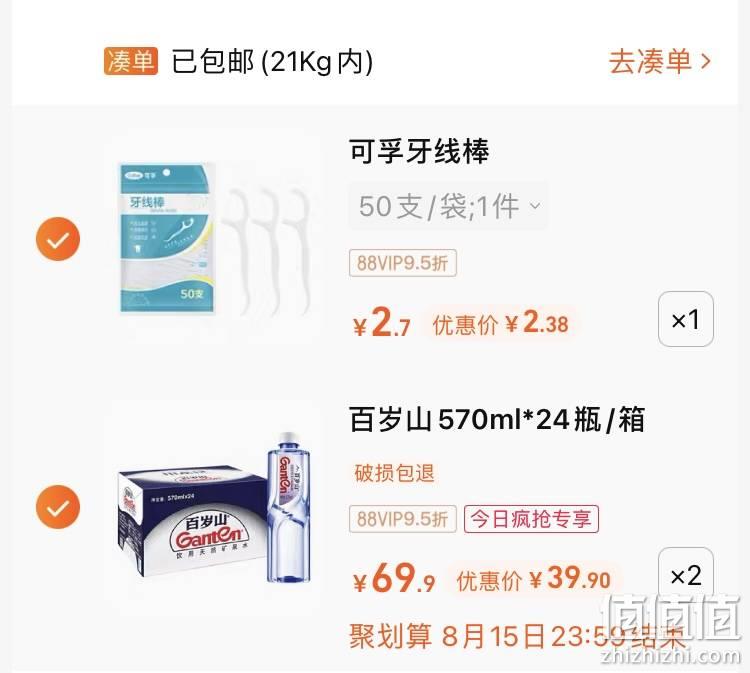Click the 优惠价 ¥2.38 discounted price

coord(500,324)
